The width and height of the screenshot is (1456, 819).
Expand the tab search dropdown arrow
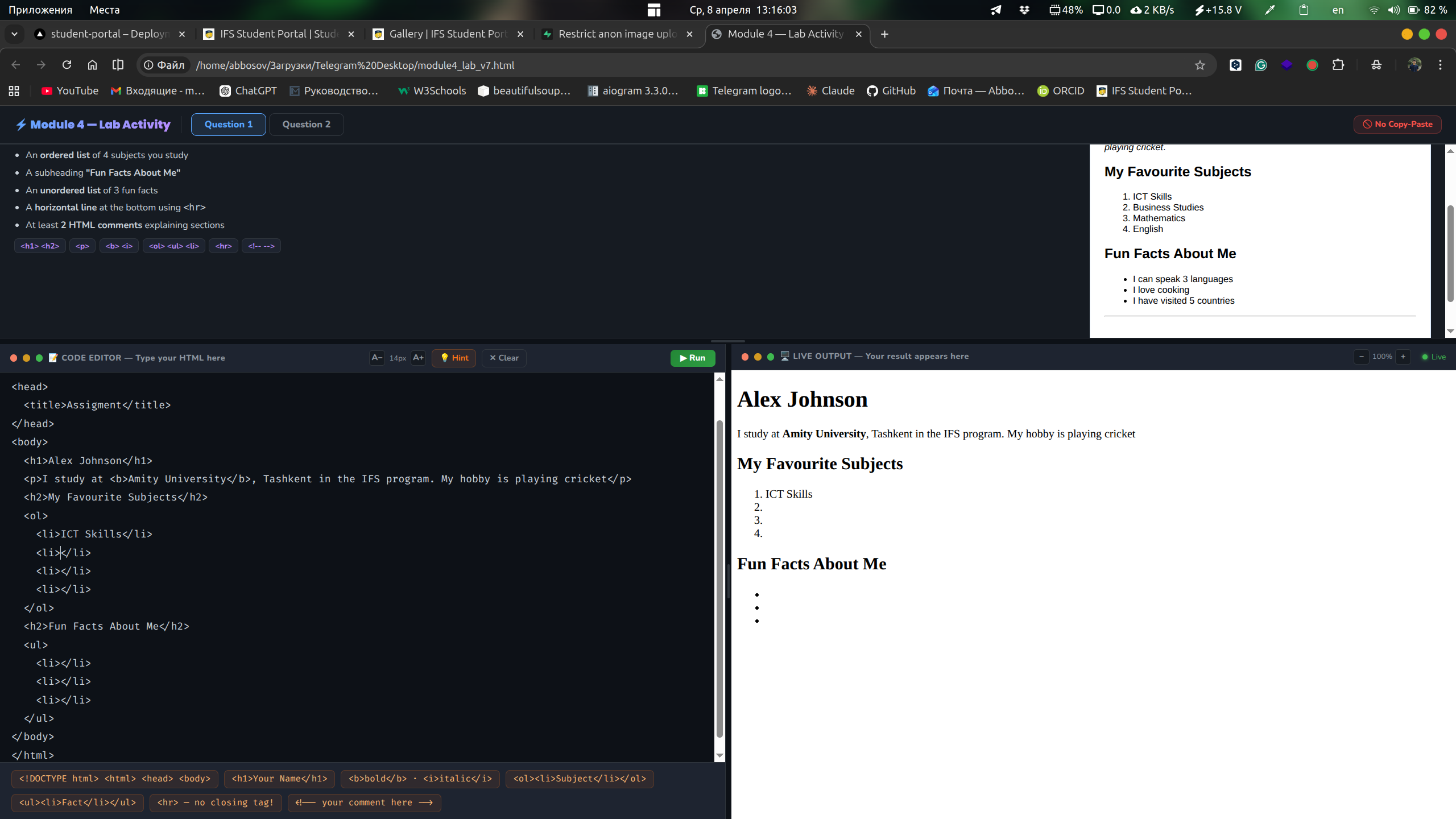click(14, 34)
